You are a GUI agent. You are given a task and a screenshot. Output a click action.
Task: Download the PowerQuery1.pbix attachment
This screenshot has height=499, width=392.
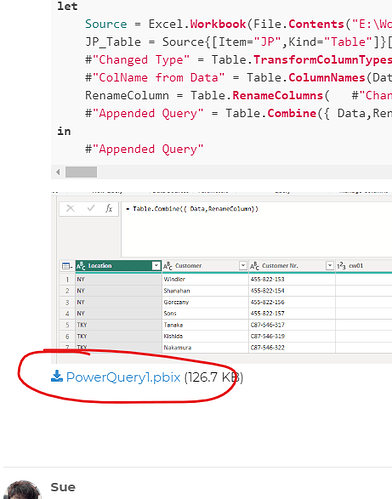click(x=123, y=377)
